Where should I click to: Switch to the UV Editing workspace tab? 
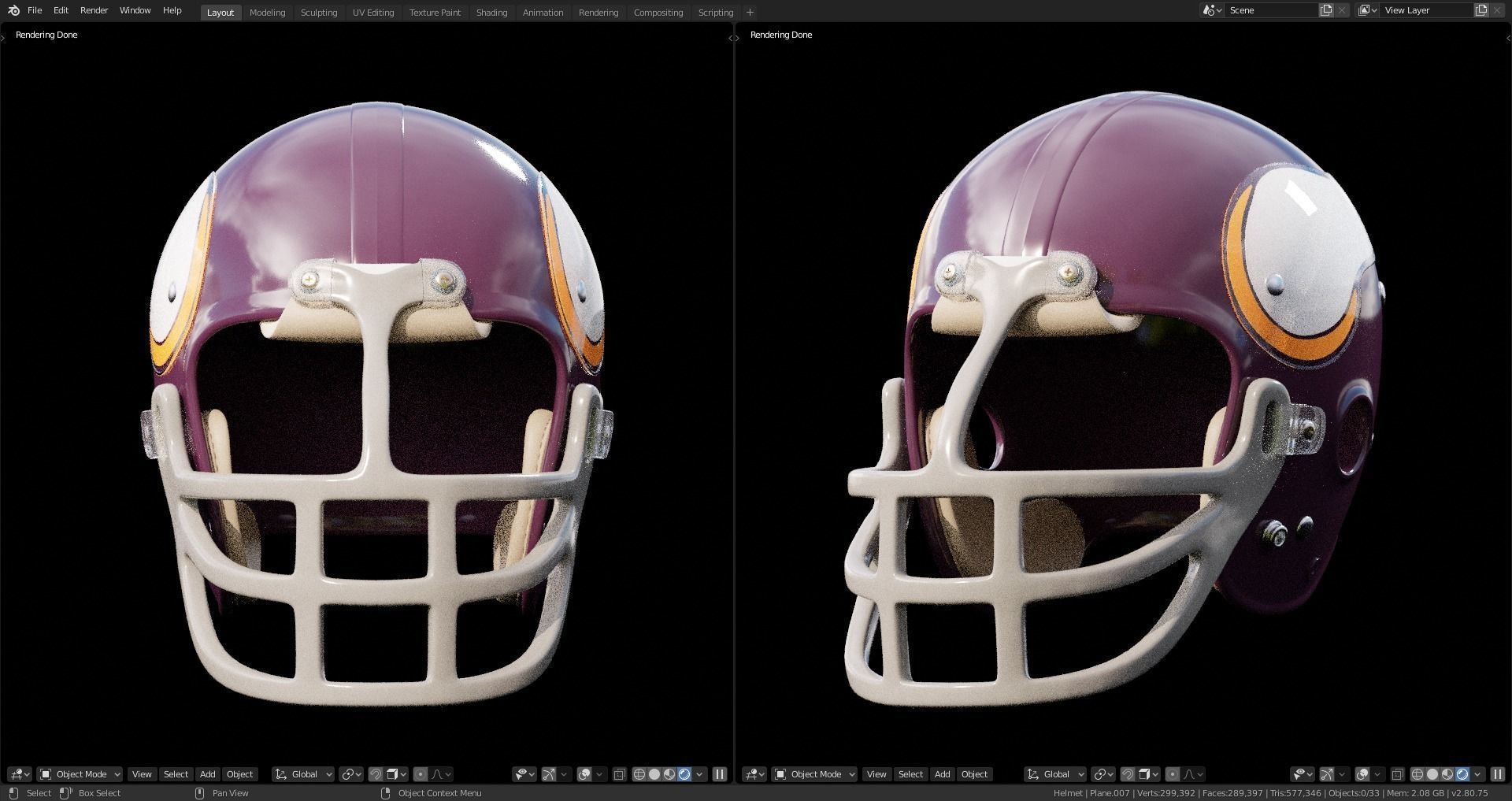point(373,13)
